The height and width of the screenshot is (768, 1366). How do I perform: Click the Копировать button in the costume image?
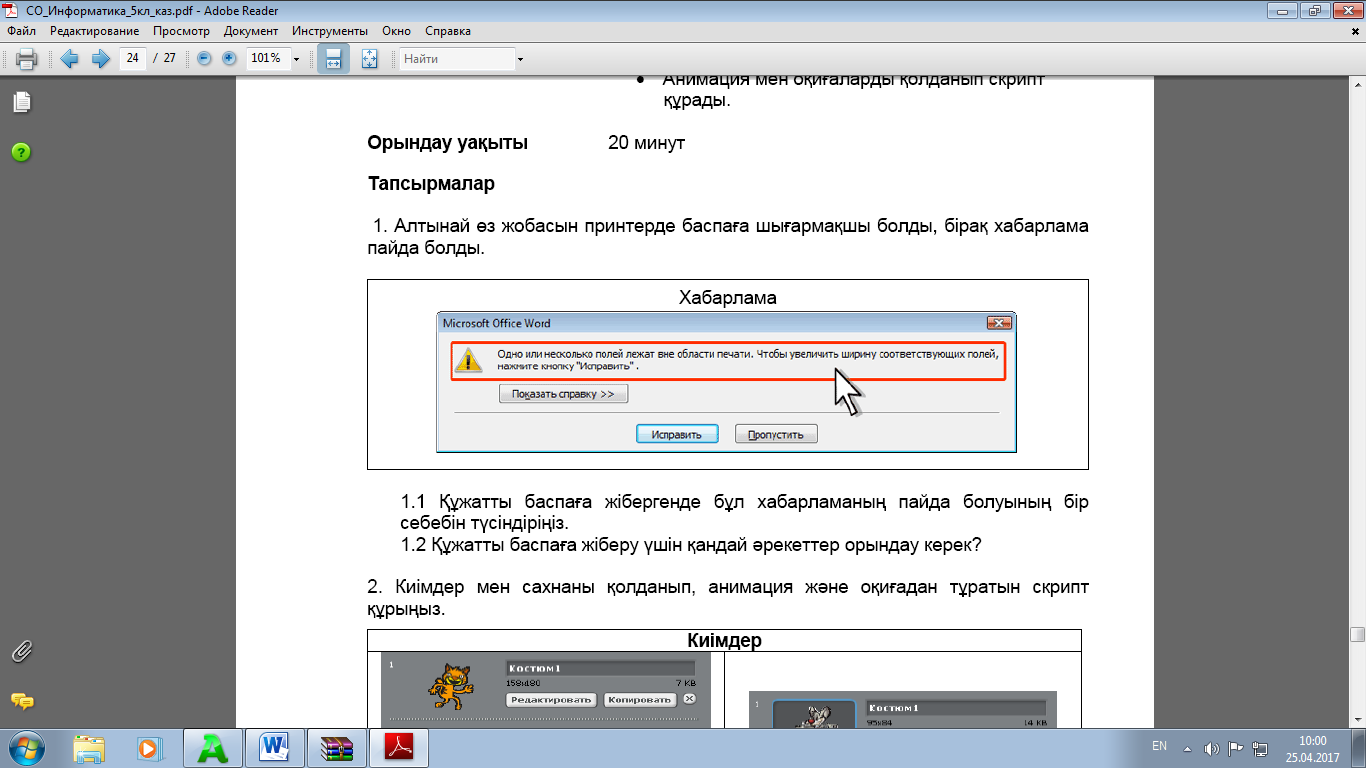(640, 700)
